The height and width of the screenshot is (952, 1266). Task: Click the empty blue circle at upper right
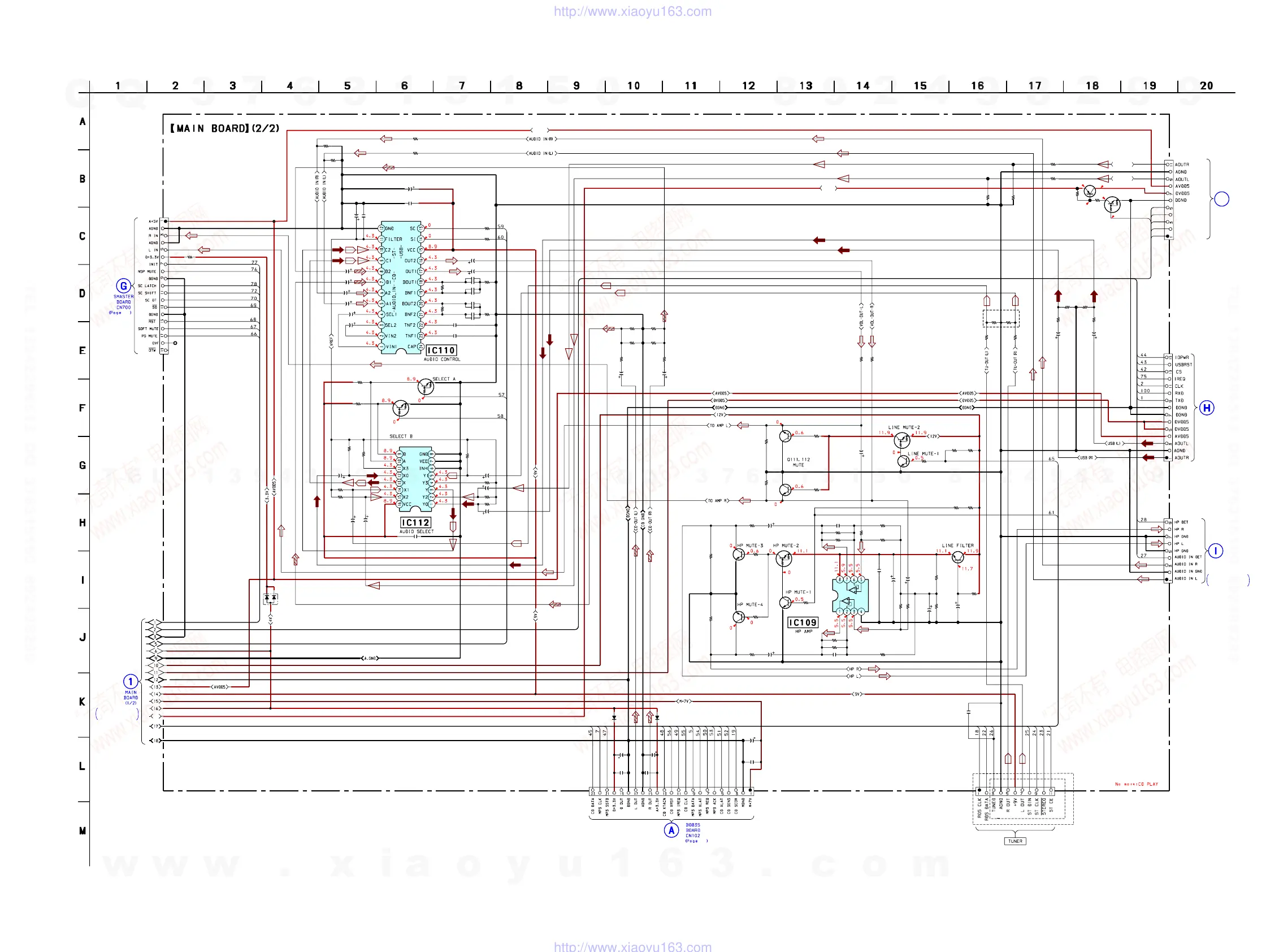pos(1221,199)
